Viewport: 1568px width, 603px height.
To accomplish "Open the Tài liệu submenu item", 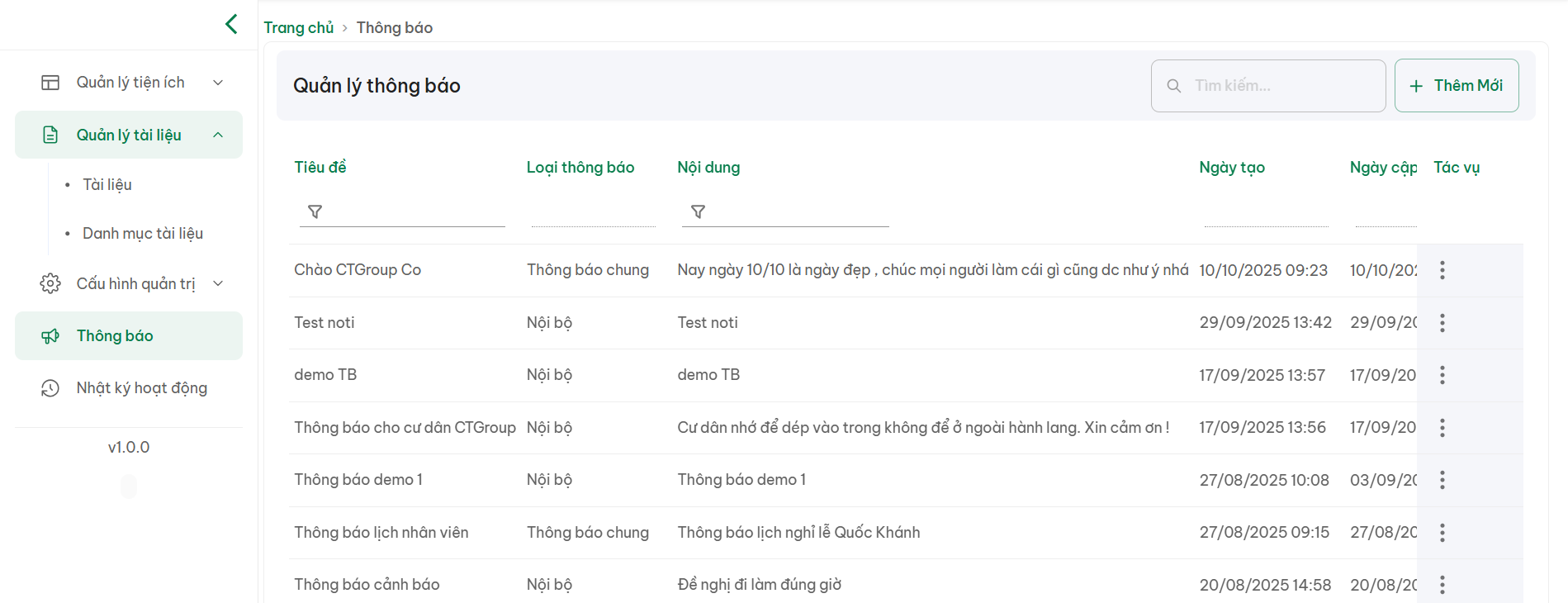I will (107, 185).
